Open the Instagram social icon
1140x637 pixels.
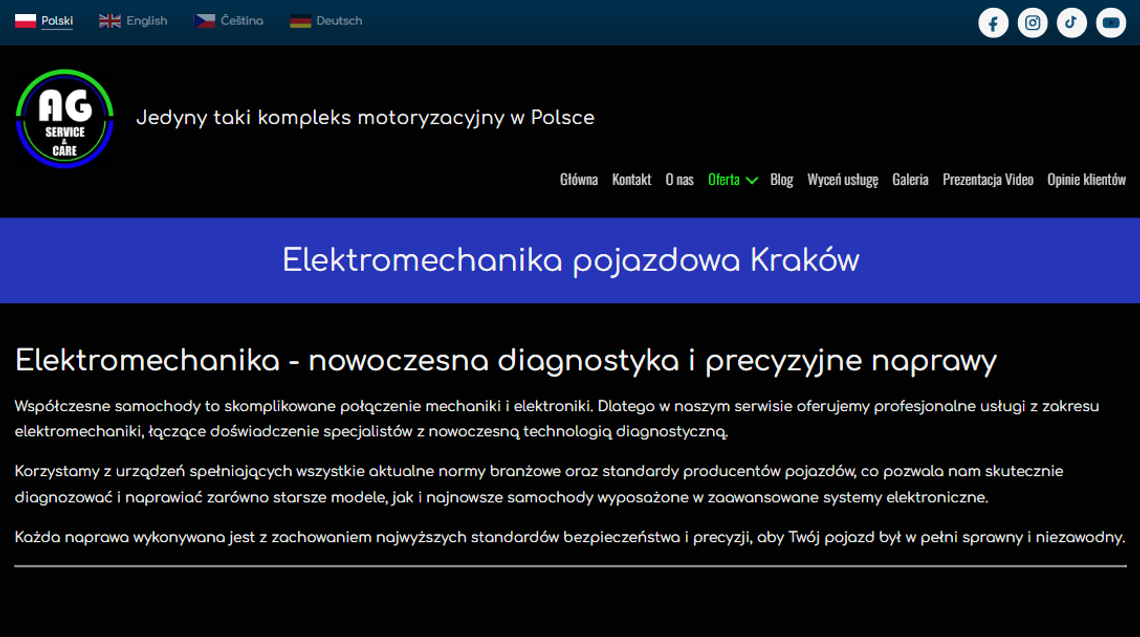(x=1032, y=23)
